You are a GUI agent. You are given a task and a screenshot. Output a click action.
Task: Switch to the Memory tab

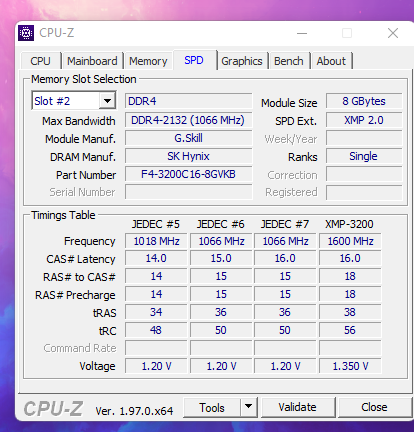point(148,61)
